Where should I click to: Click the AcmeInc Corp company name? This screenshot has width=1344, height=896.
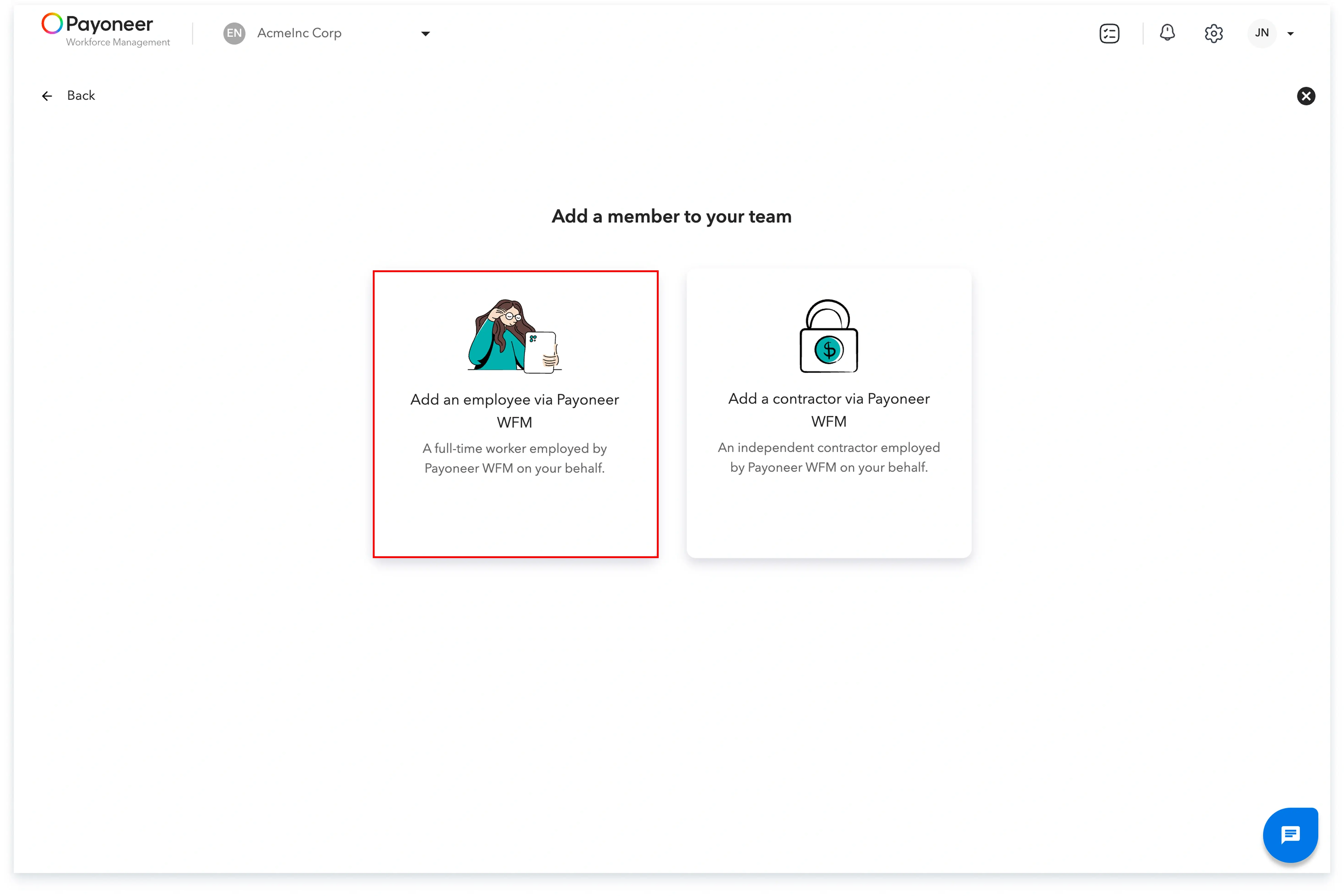[299, 33]
